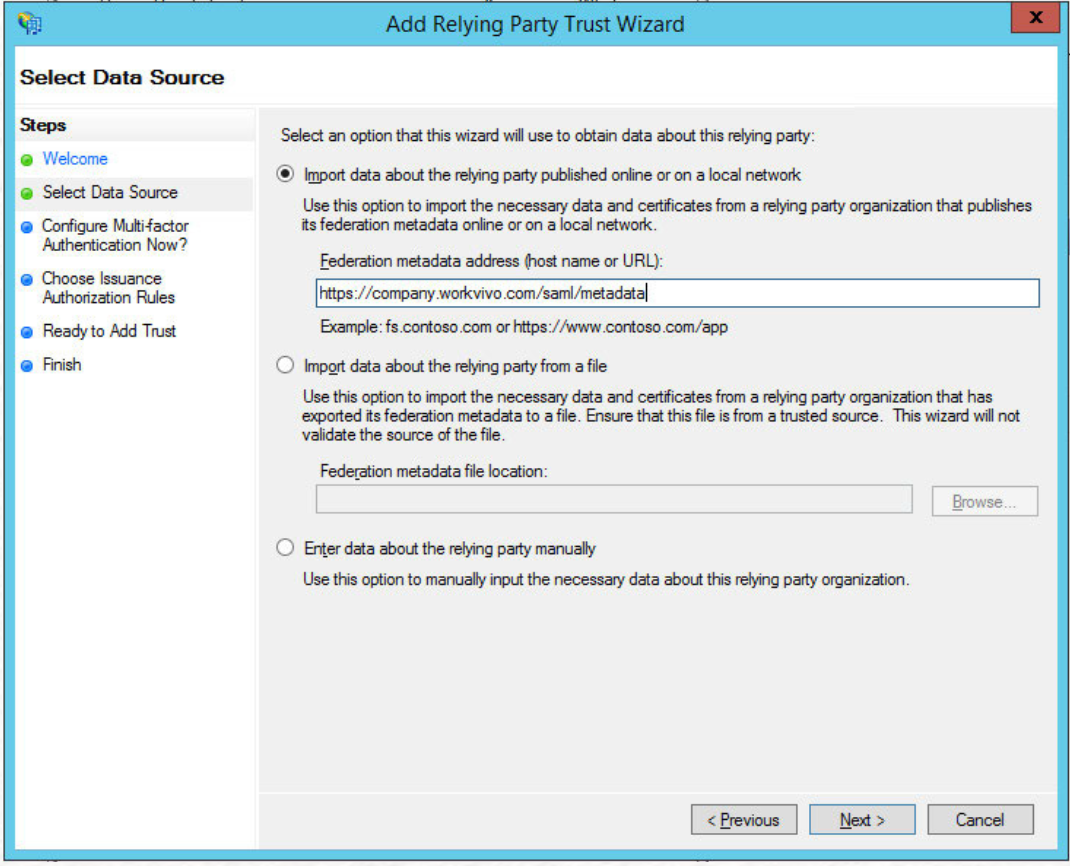Click the wizard window title text
Image resolution: width=1070 pixels, height=866 pixels.
(x=535, y=24)
